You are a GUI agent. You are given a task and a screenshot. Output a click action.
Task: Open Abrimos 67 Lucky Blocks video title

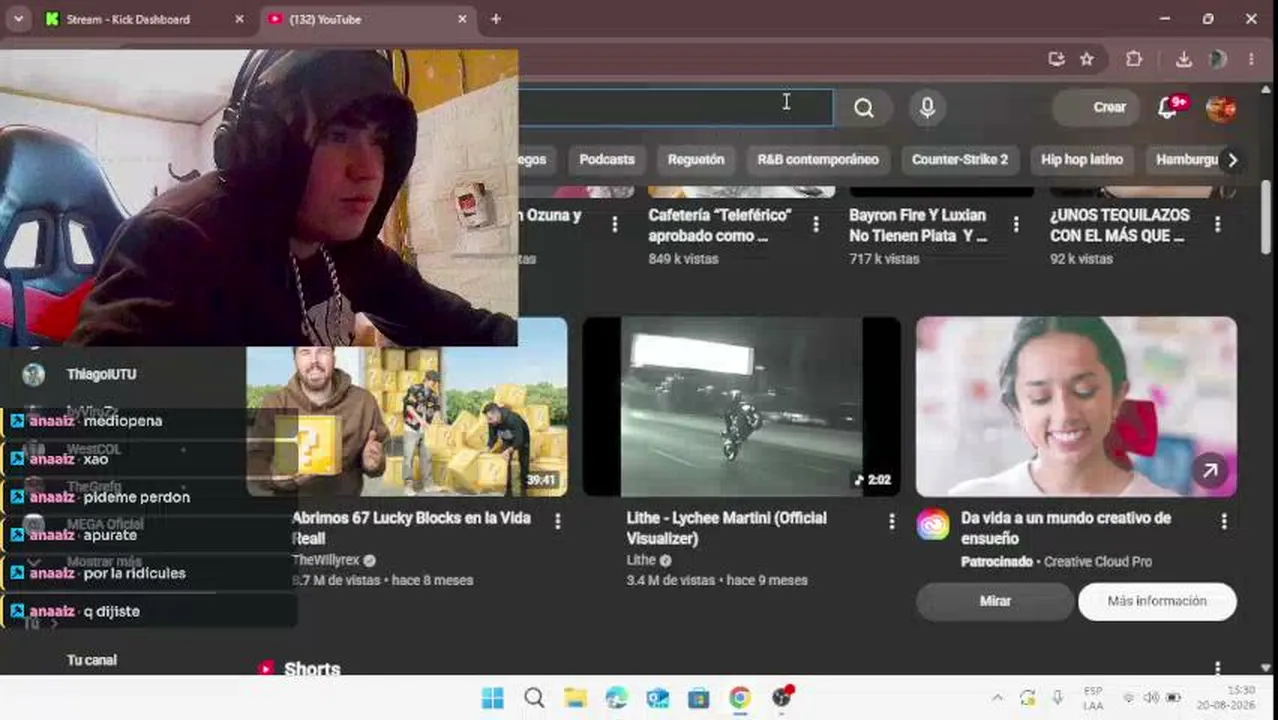tap(411, 528)
